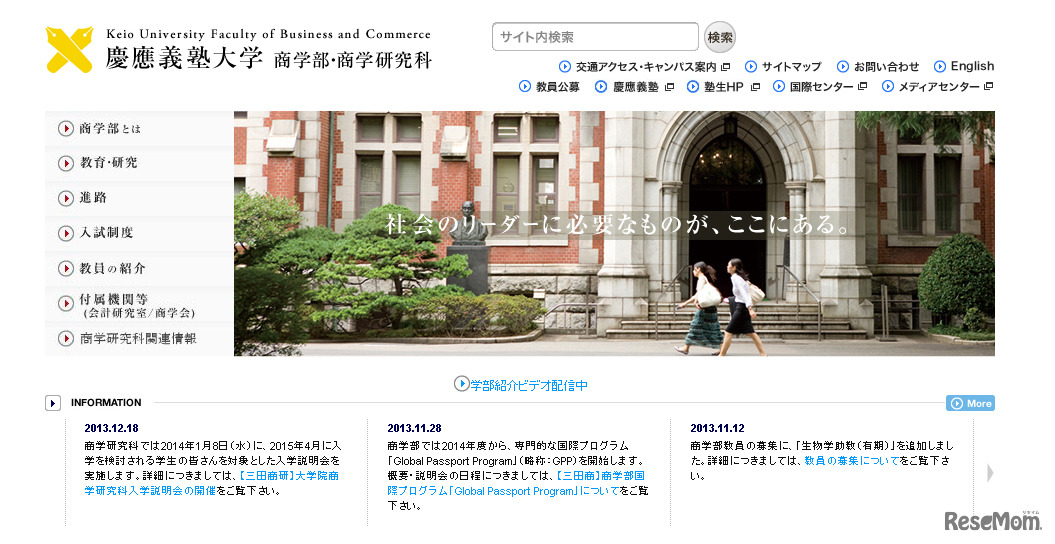Click the 2013.11.12 news date
The width and height of the screenshot is (1055, 544).
pyautogui.click(x=717, y=428)
